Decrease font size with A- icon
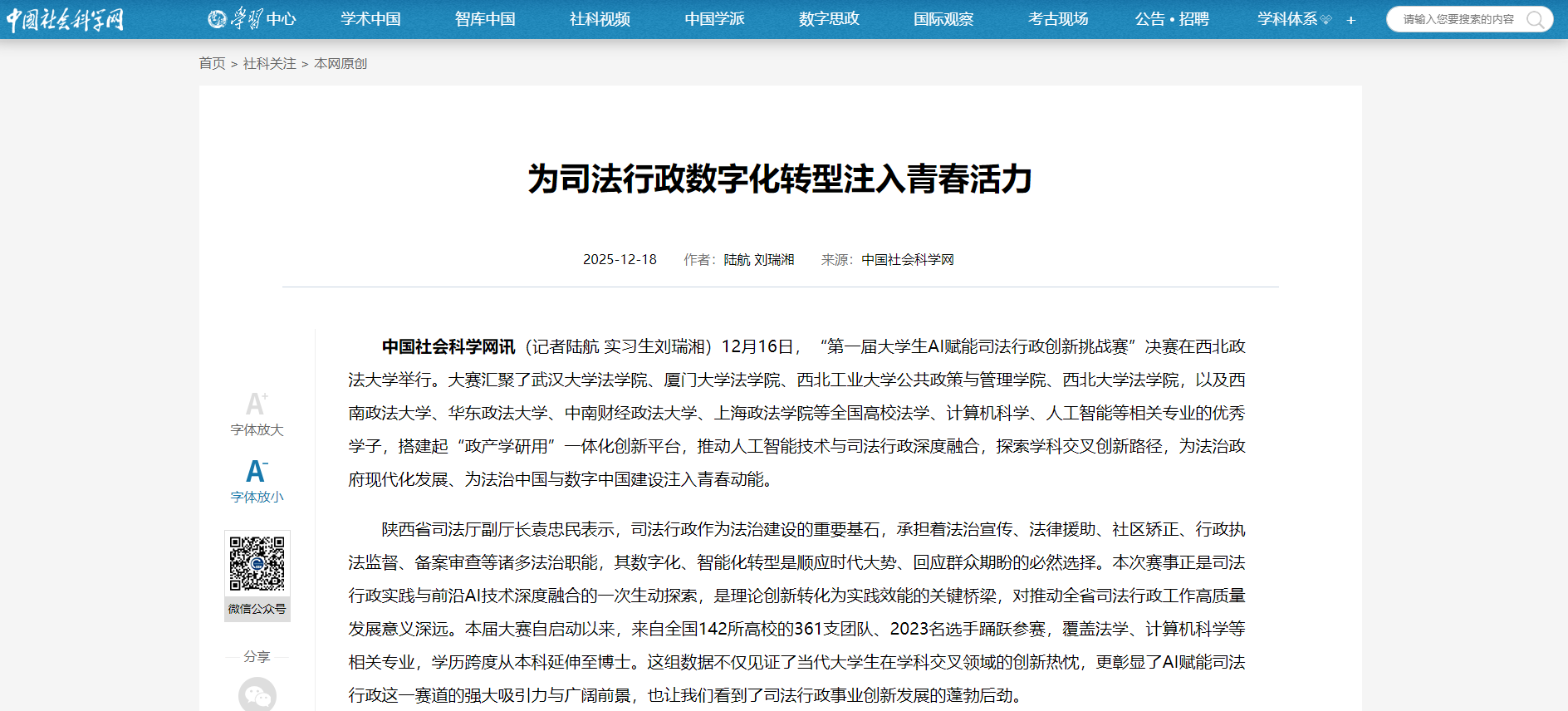 [257, 472]
